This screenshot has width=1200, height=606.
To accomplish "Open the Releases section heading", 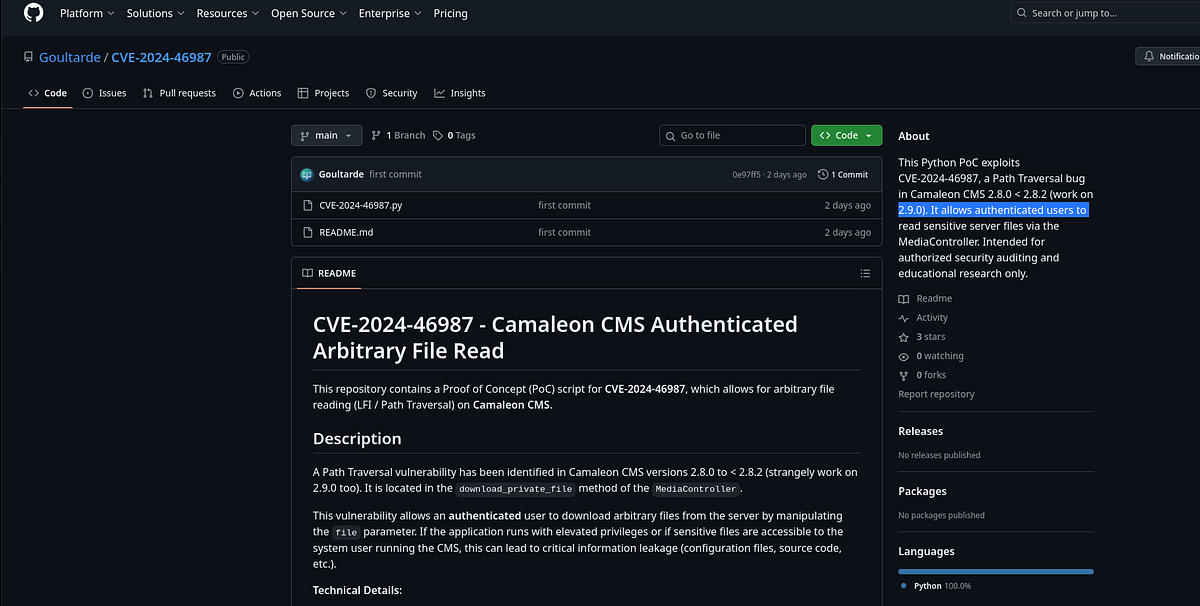I will pyautogui.click(x=920, y=431).
